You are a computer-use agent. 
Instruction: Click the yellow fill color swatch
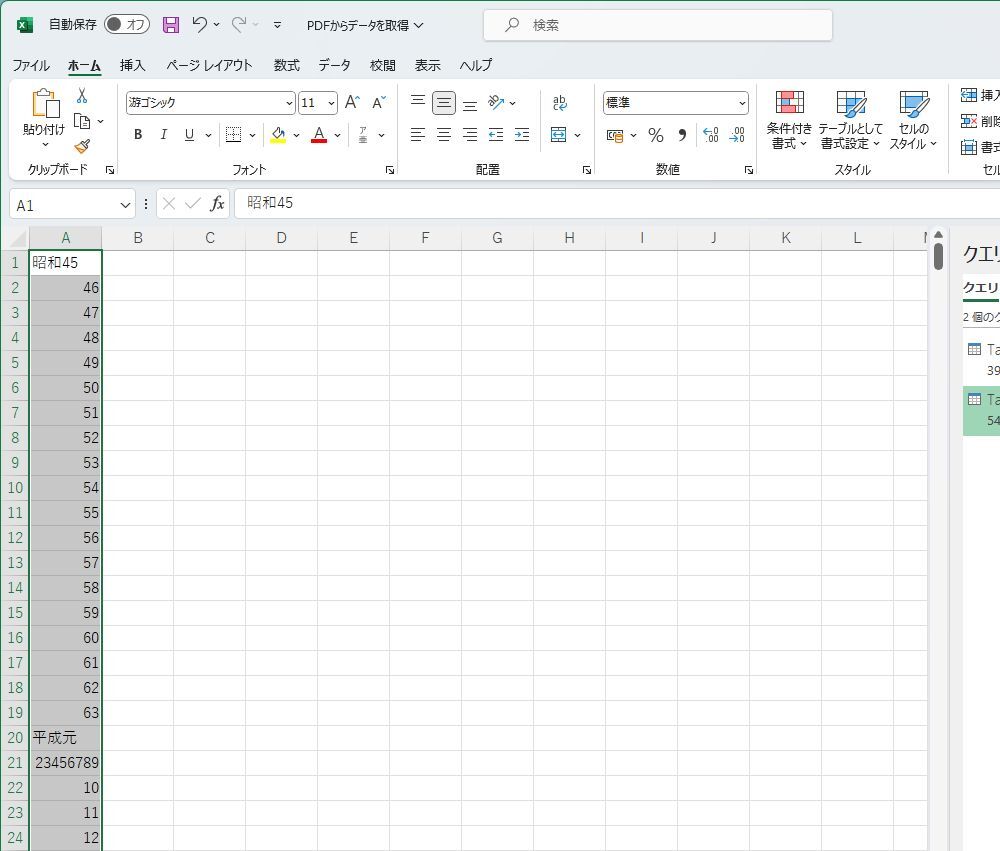click(278, 135)
